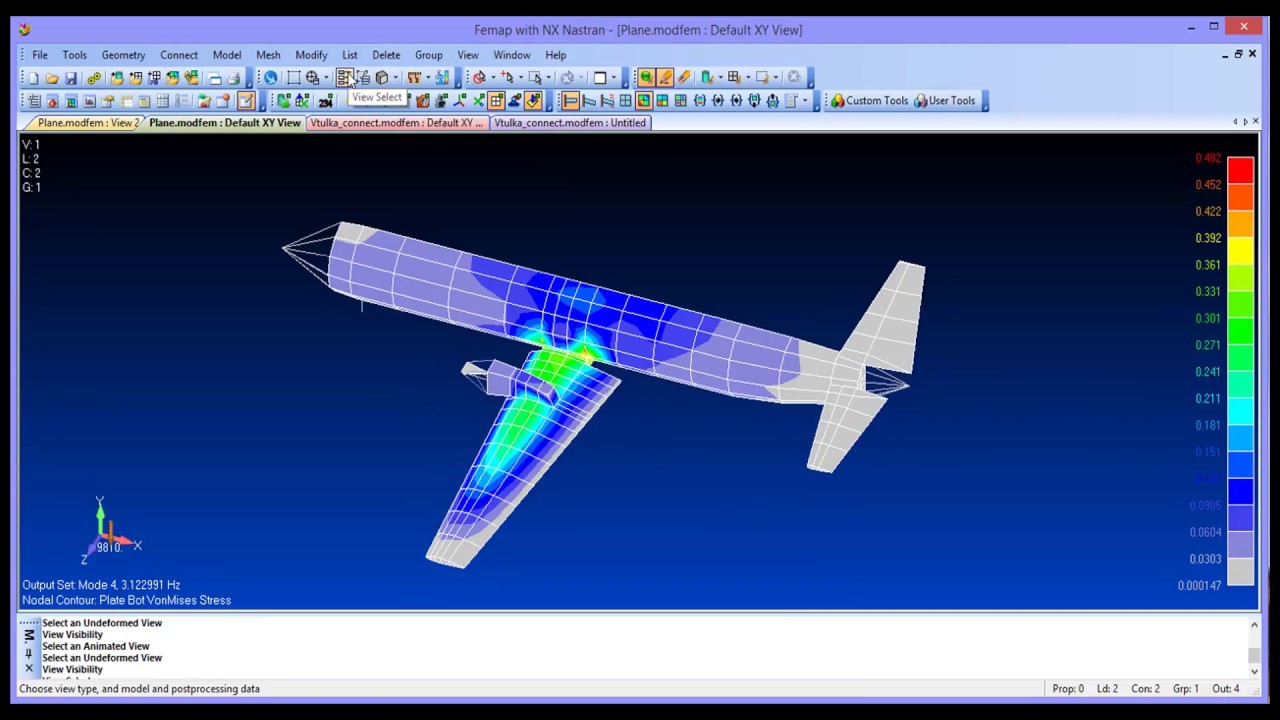Toggle the highlighted green select-entity button

pos(646,77)
